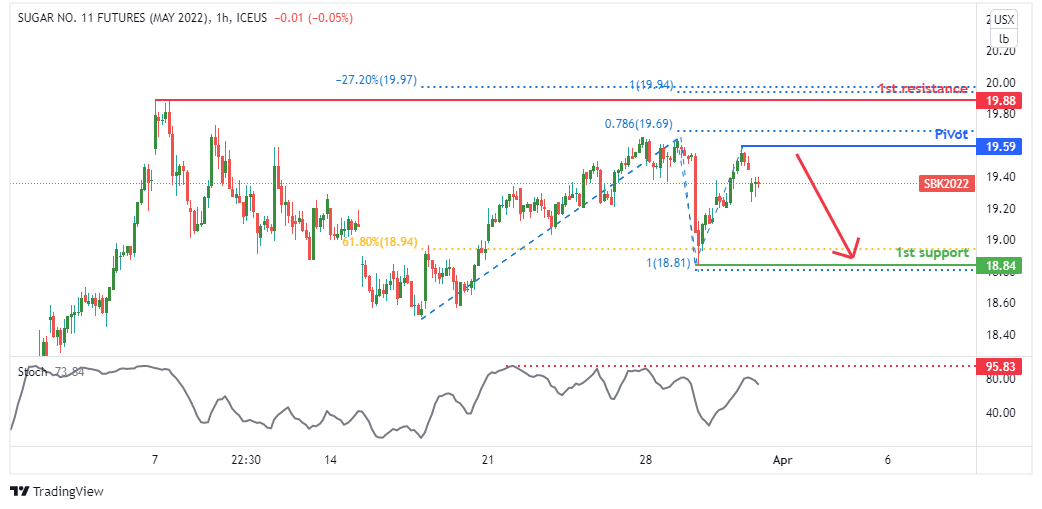Select the 19.59 pivot price label
Image resolution: width=1042 pixels, height=509 pixels.
point(999,147)
